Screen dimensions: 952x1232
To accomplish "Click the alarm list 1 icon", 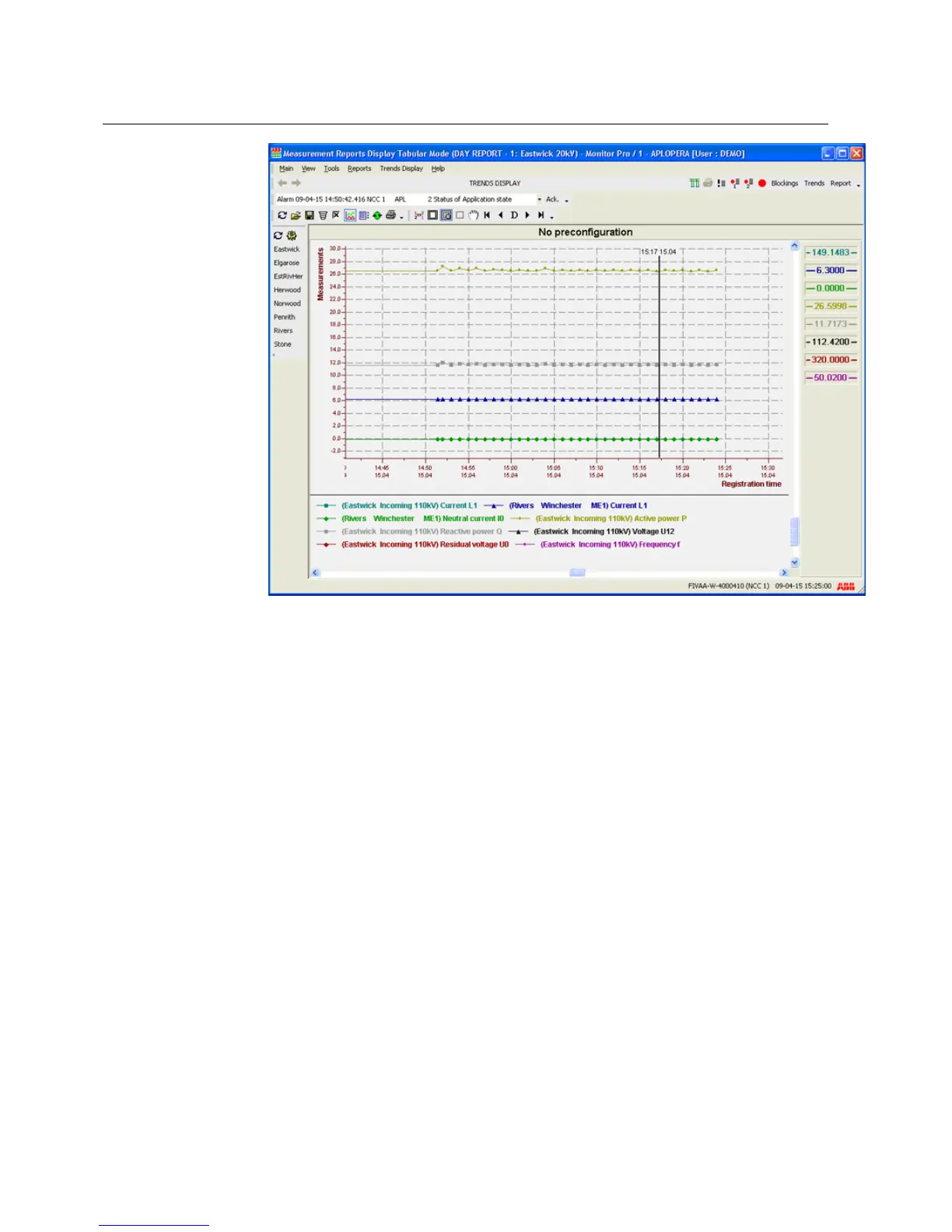I will [x=735, y=184].
